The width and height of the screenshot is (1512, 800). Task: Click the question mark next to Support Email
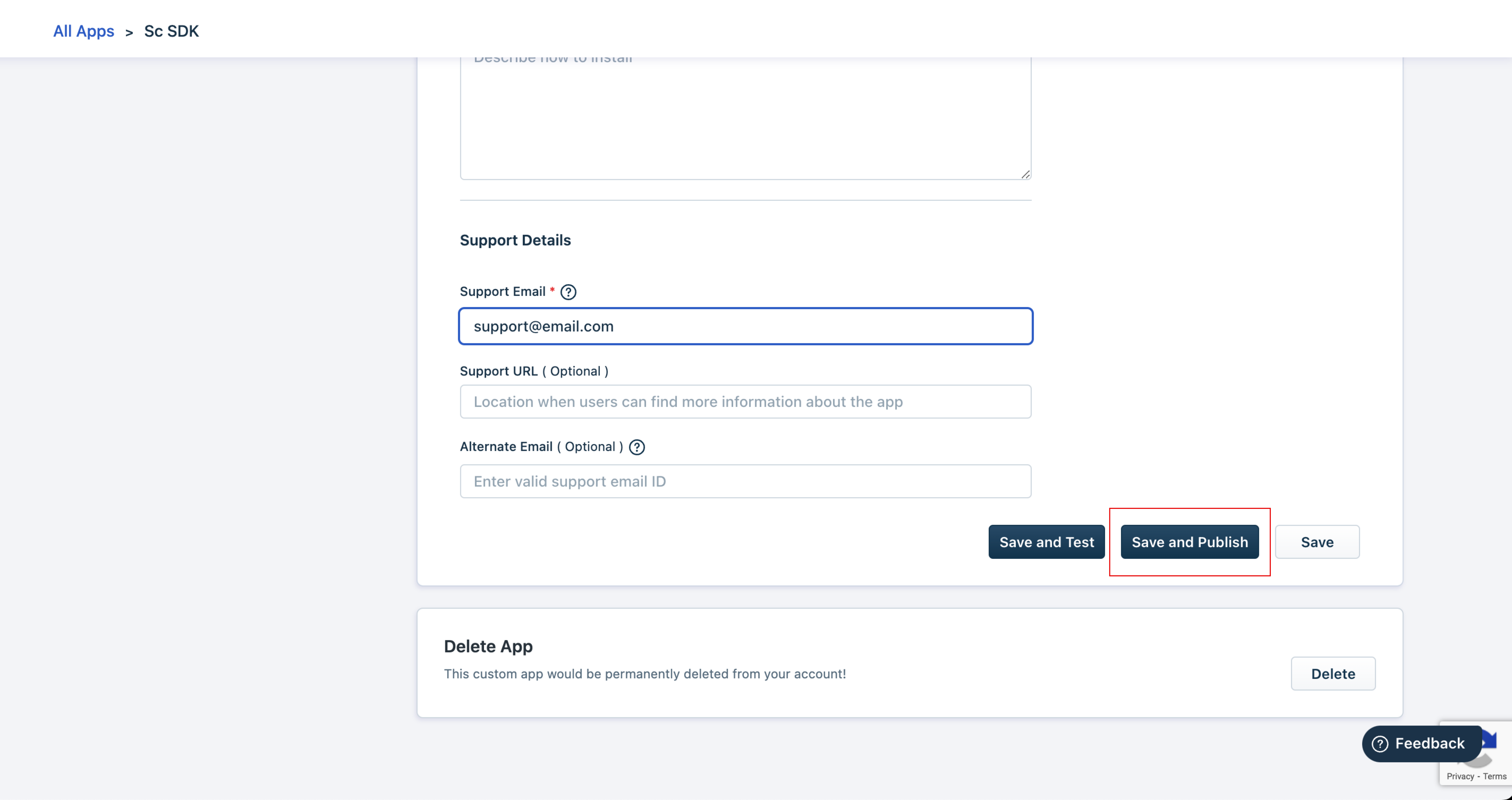pos(567,291)
